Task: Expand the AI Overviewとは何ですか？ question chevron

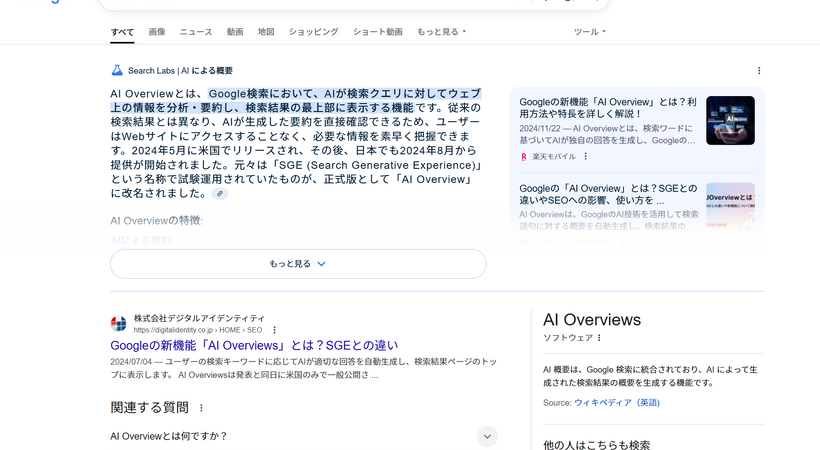Action: click(487, 436)
